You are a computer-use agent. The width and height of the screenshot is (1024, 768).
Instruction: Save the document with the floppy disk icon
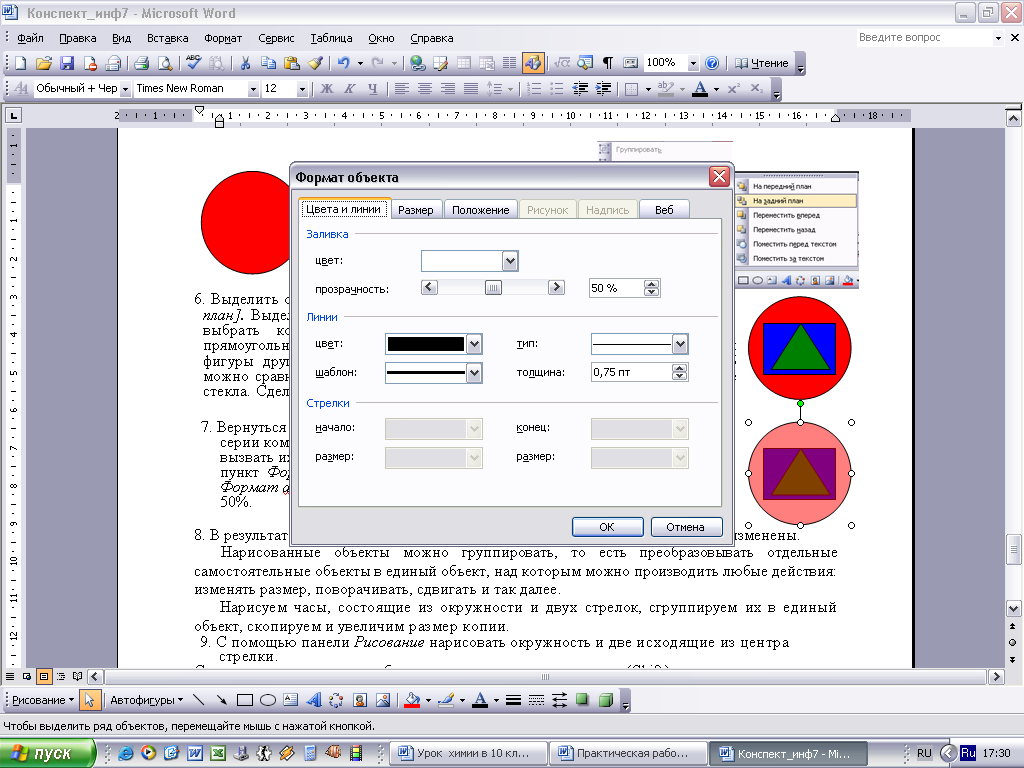coord(67,63)
